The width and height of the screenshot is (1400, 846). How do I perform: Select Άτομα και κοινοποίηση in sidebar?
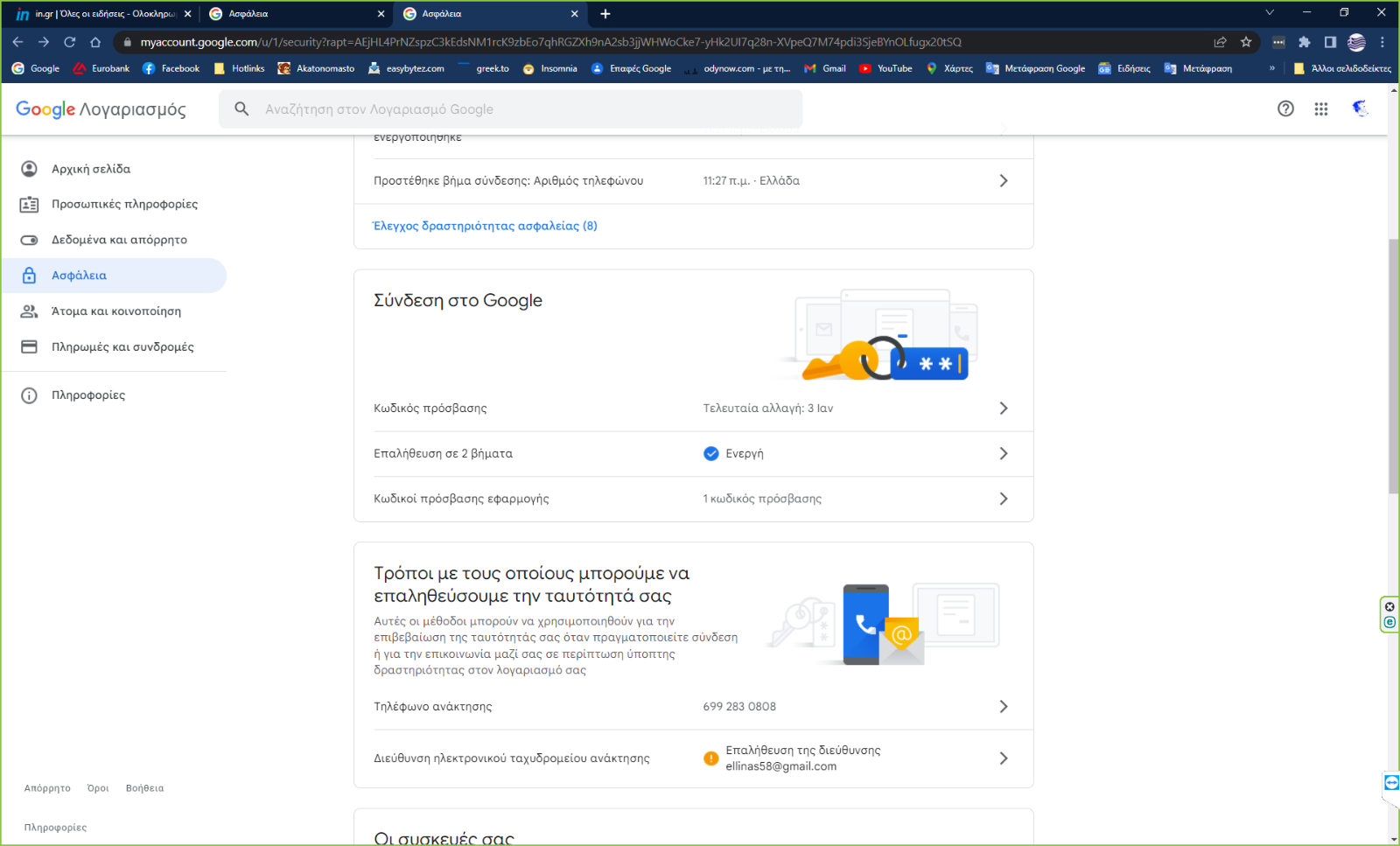tap(114, 311)
